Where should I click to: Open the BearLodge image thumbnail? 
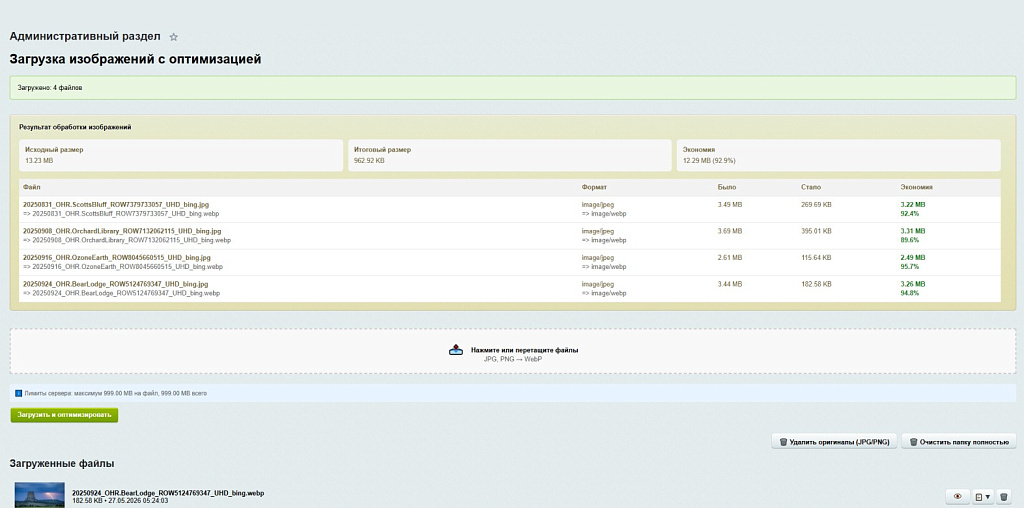point(40,495)
